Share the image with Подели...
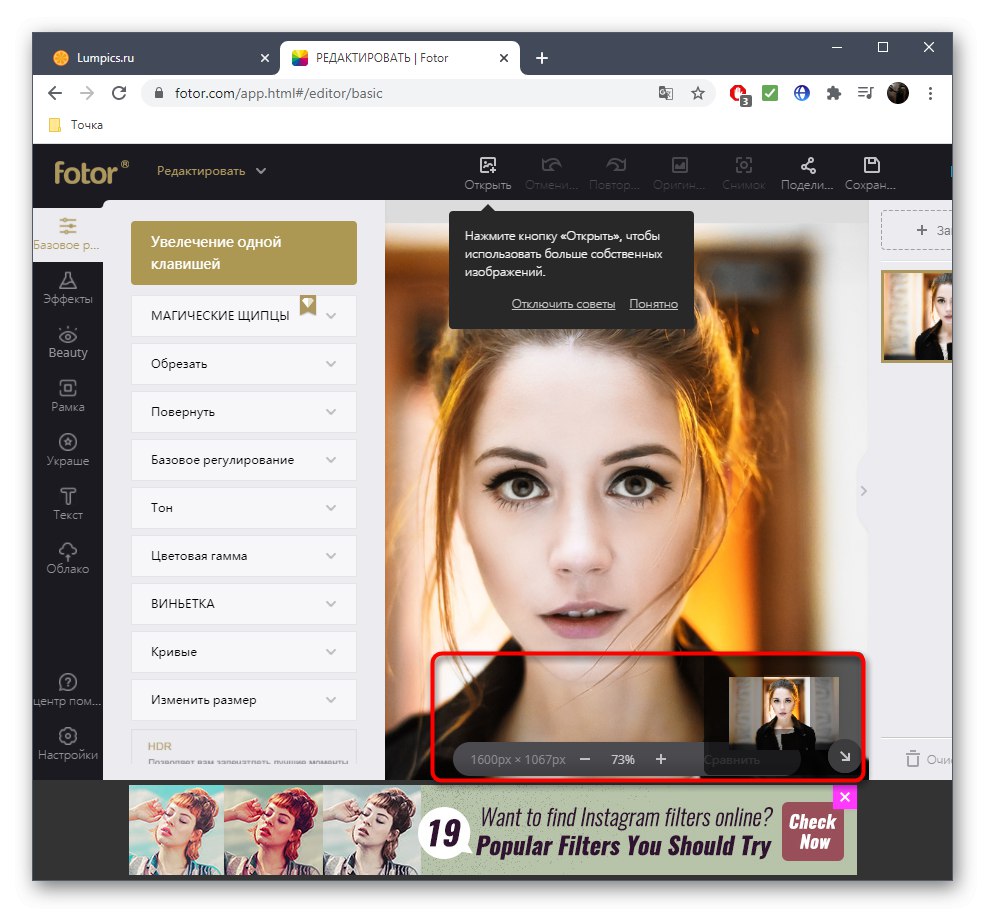The image size is (985, 913). click(807, 173)
